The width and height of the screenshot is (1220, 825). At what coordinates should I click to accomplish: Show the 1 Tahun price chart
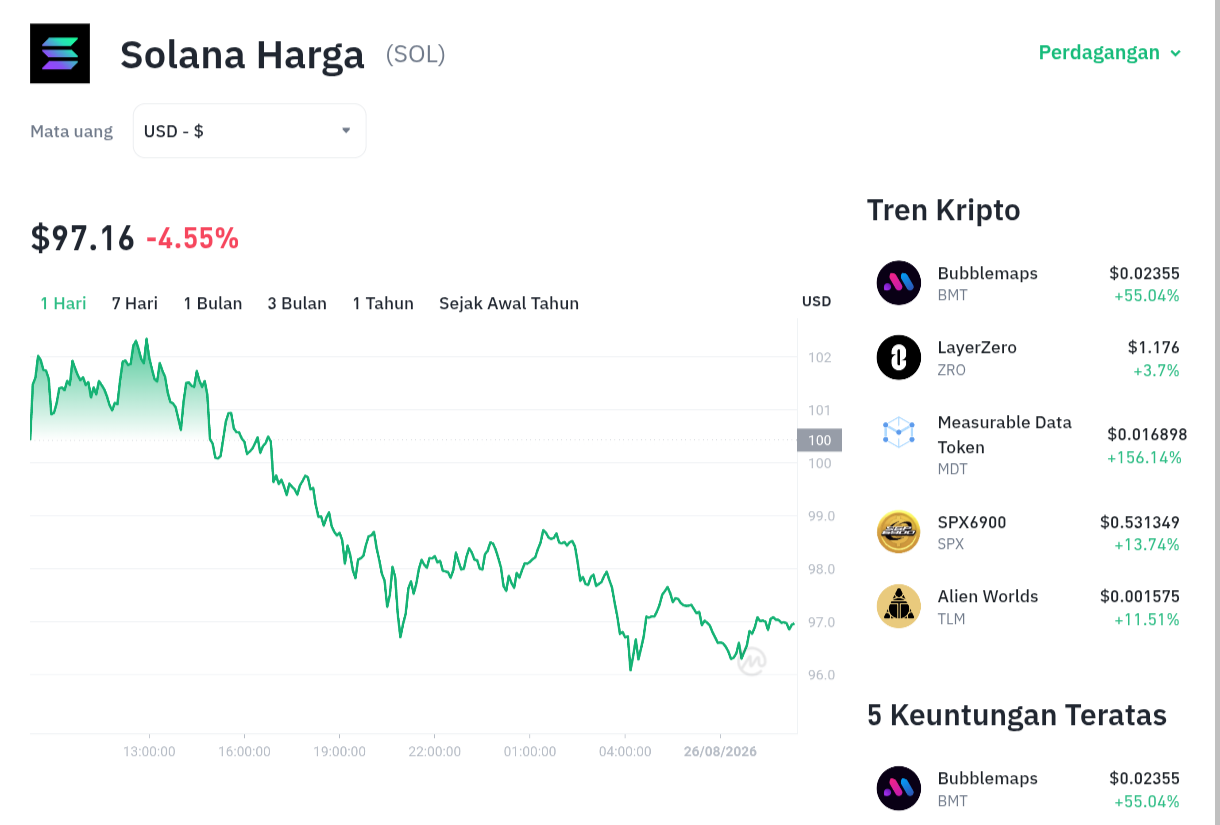tap(383, 303)
